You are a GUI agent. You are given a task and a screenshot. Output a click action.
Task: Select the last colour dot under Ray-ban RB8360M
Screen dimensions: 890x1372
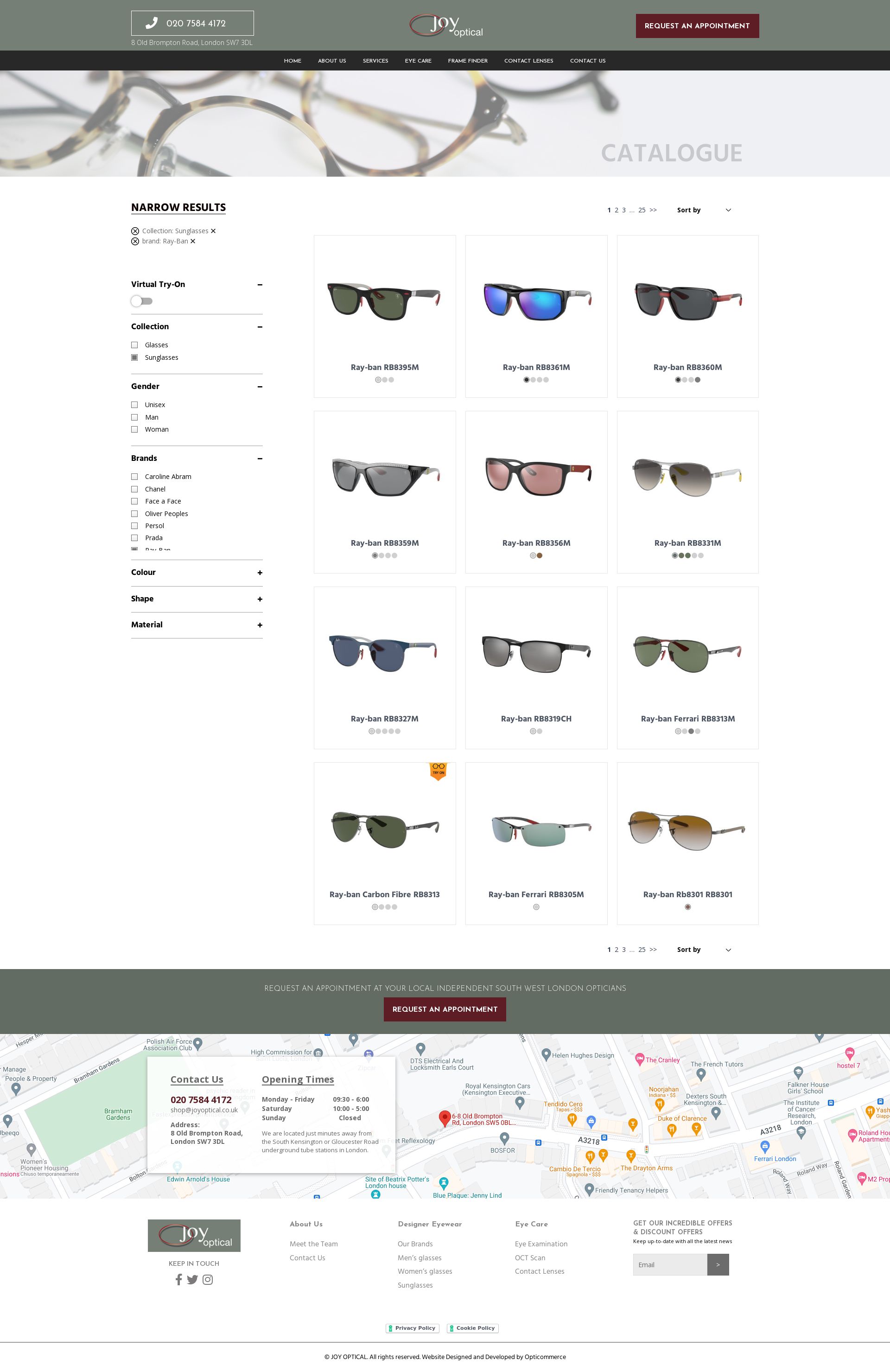[x=698, y=380]
